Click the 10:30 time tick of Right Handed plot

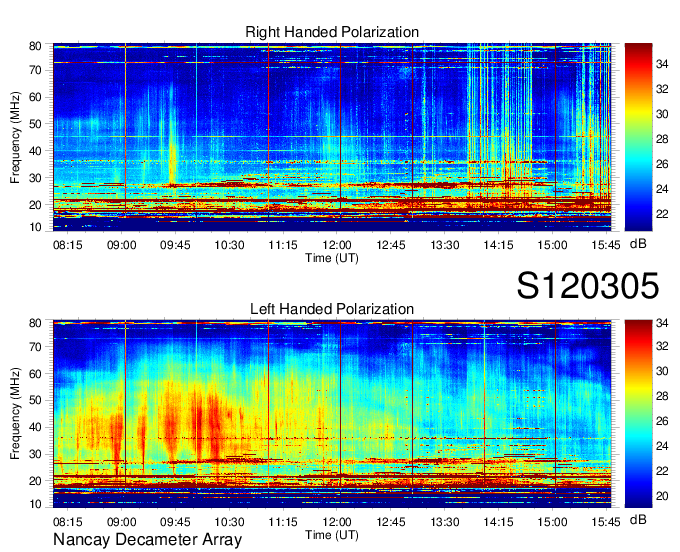click(x=229, y=245)
